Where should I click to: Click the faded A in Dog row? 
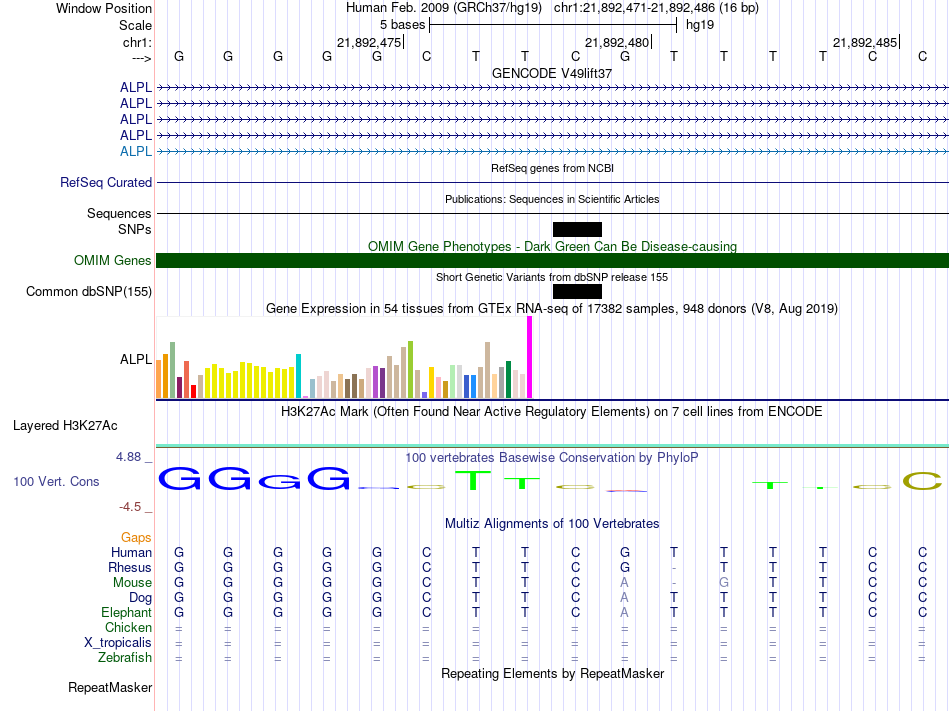(625, 598)
